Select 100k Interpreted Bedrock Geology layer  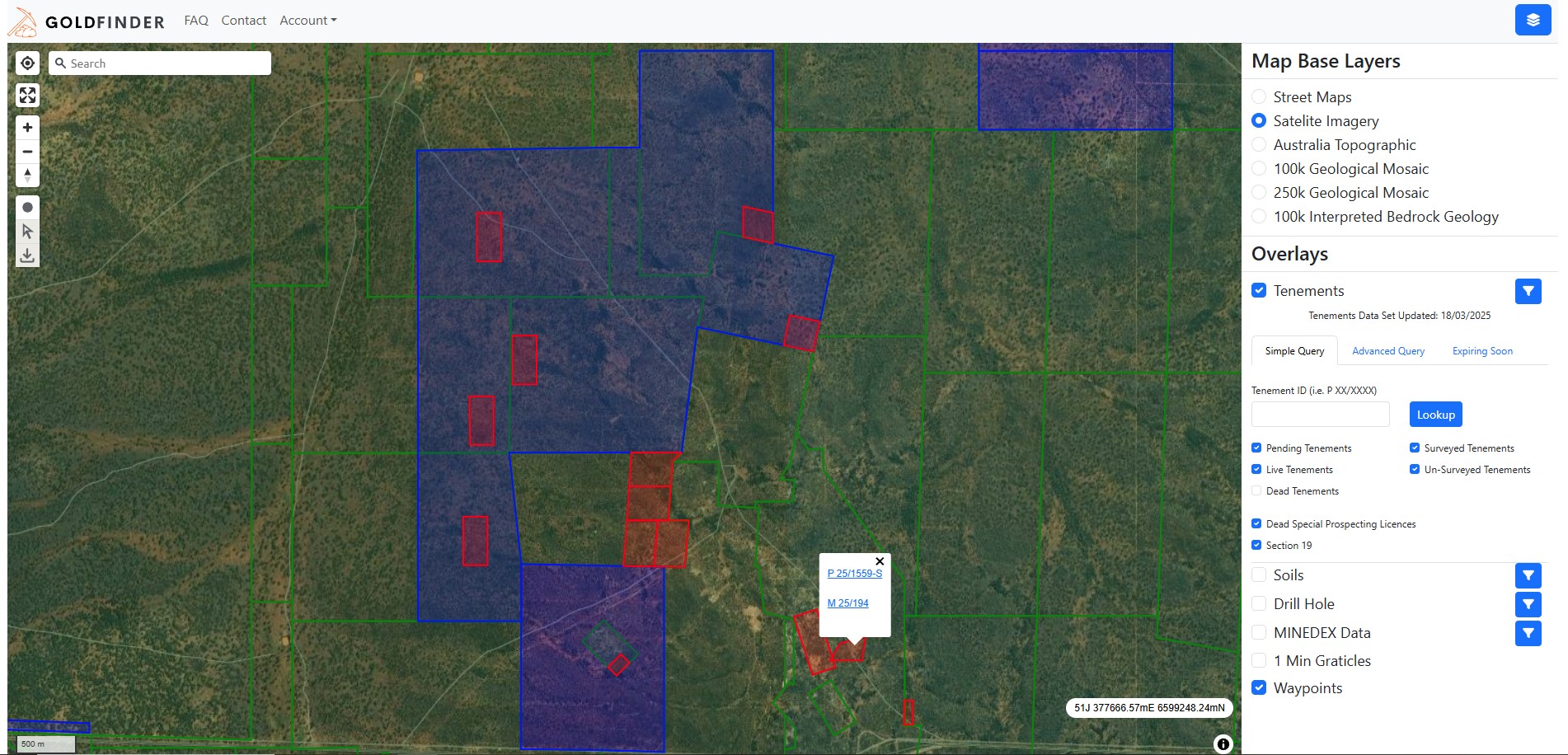tap(1259, 216)
